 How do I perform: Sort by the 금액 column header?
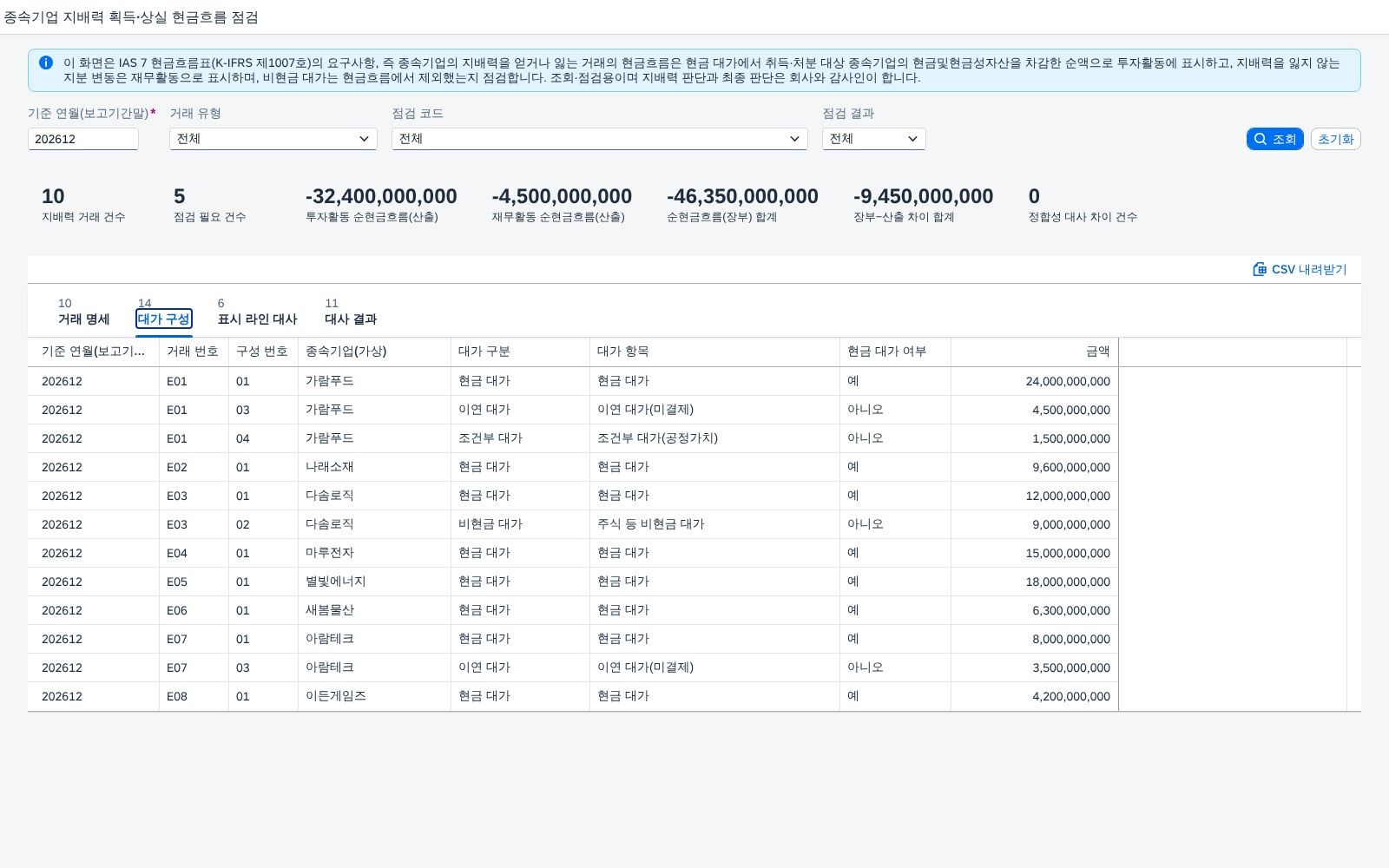click(x=1035, y=352)
